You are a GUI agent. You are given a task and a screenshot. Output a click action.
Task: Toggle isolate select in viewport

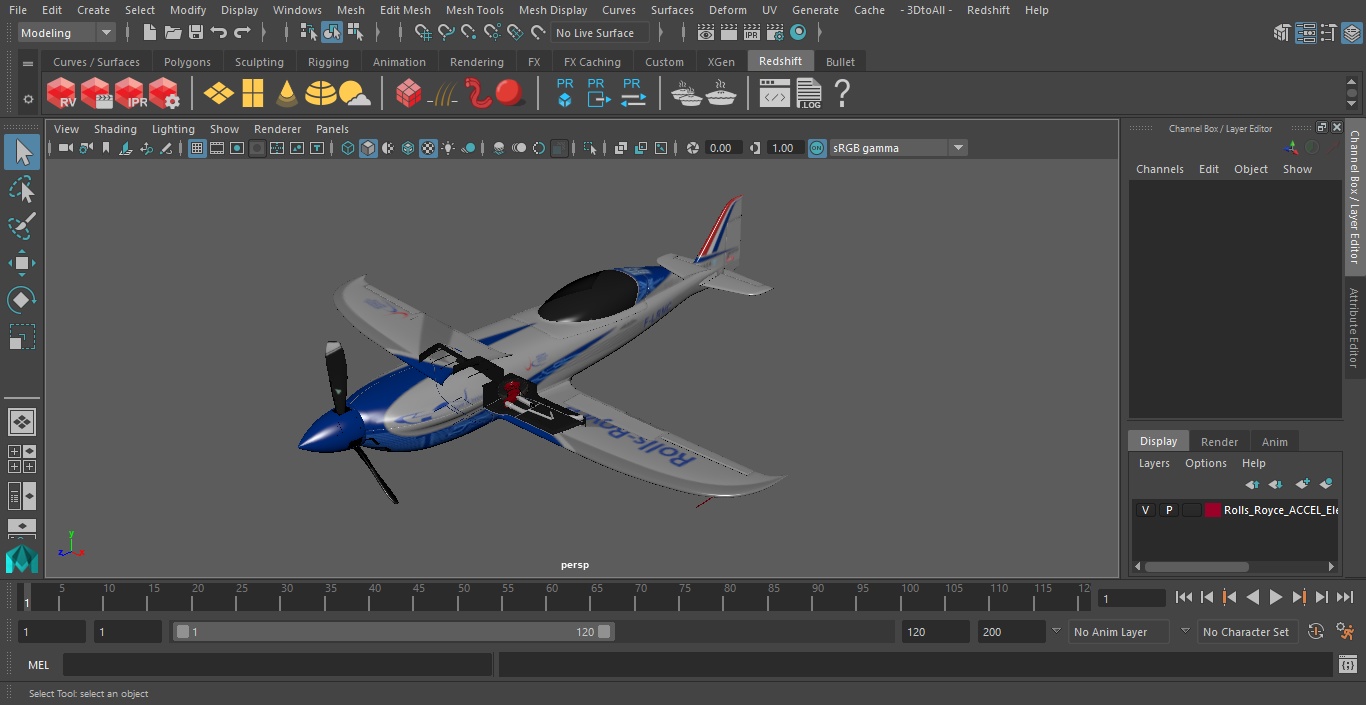tap(590, 148)
